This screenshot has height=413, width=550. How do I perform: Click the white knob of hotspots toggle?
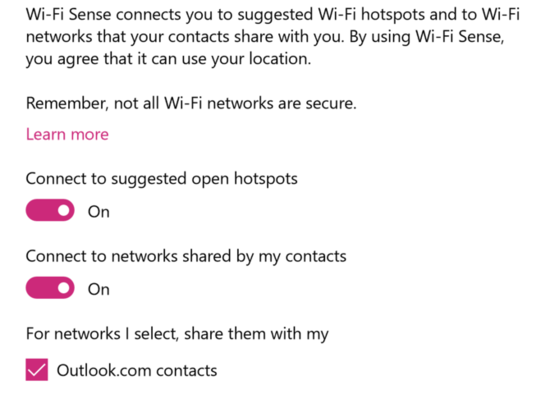(x=63, y=211)
